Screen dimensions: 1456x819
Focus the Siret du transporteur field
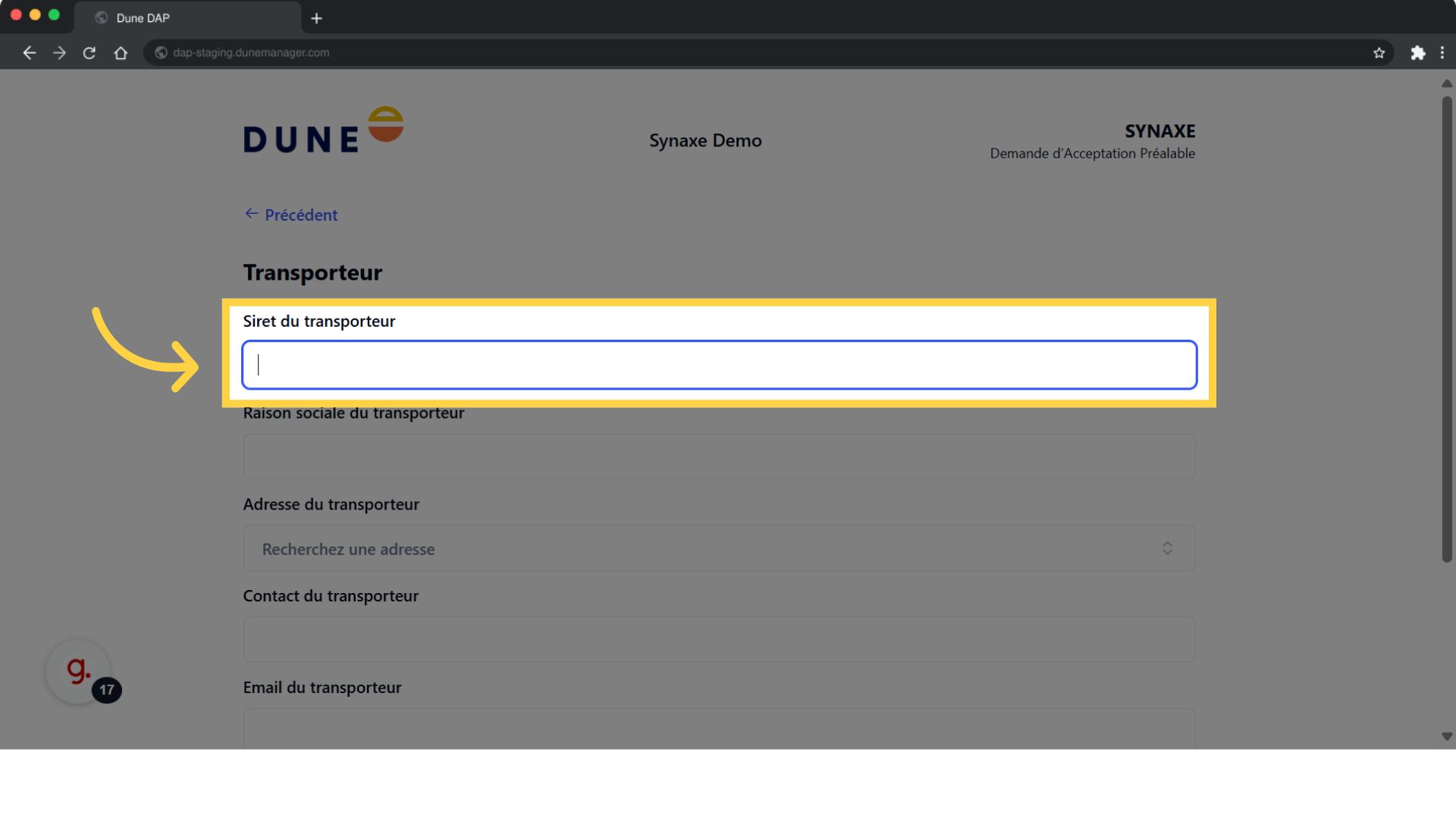[719, 365]
